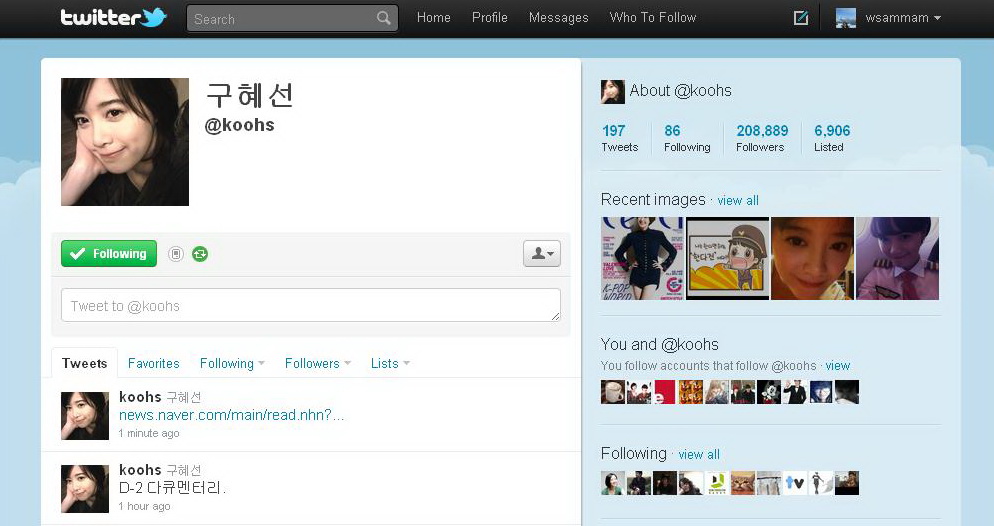Click the Tweet to @koohs text box
The height and width of the screenshot is (526, 994).
311,305
